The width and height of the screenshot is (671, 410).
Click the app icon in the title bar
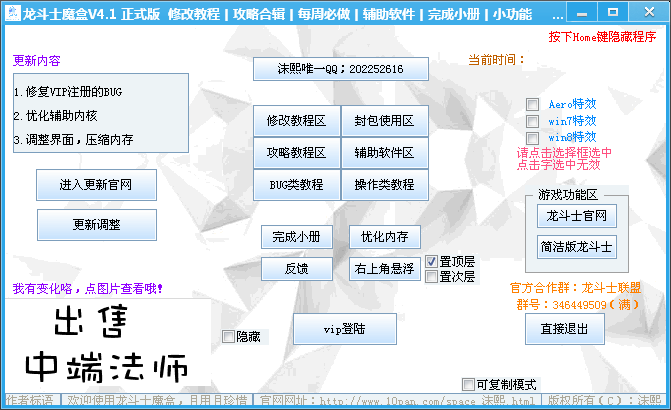coord(11,15)
